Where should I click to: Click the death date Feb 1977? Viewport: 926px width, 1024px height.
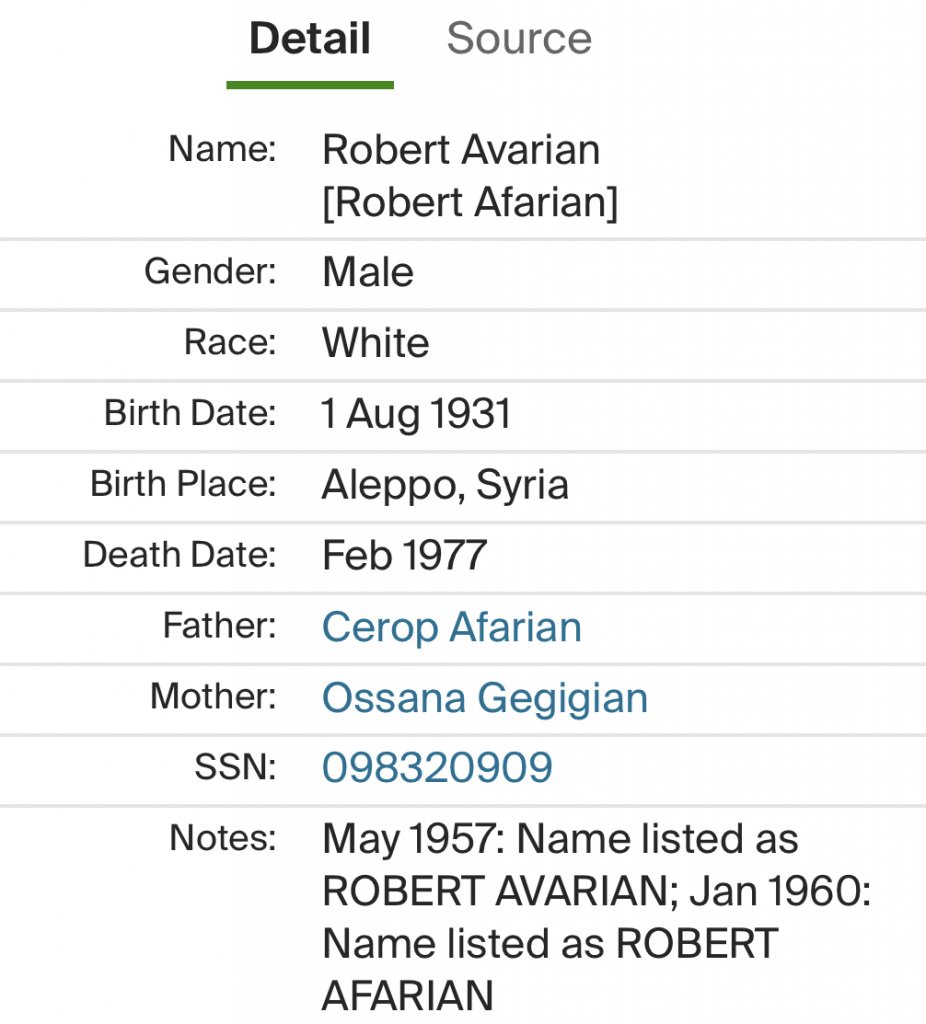404,556
